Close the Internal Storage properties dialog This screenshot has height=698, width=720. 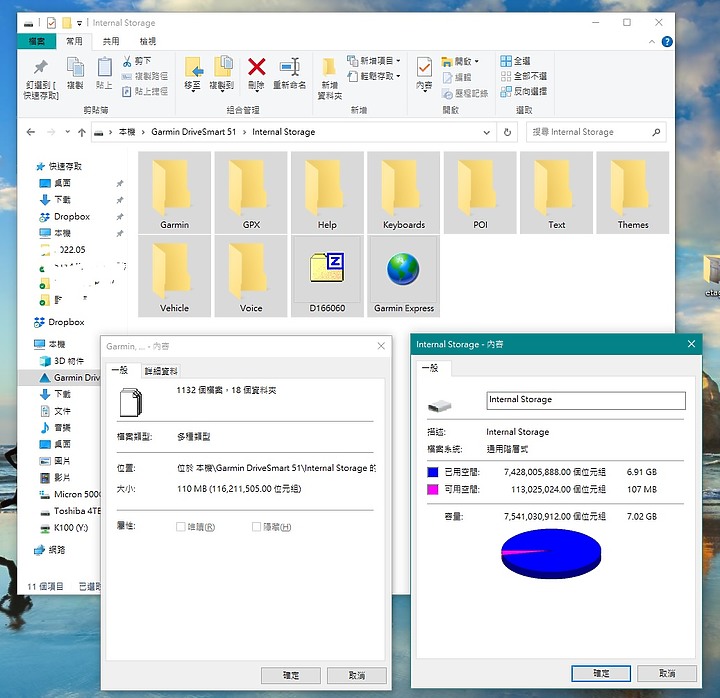[x=691, y=344]
